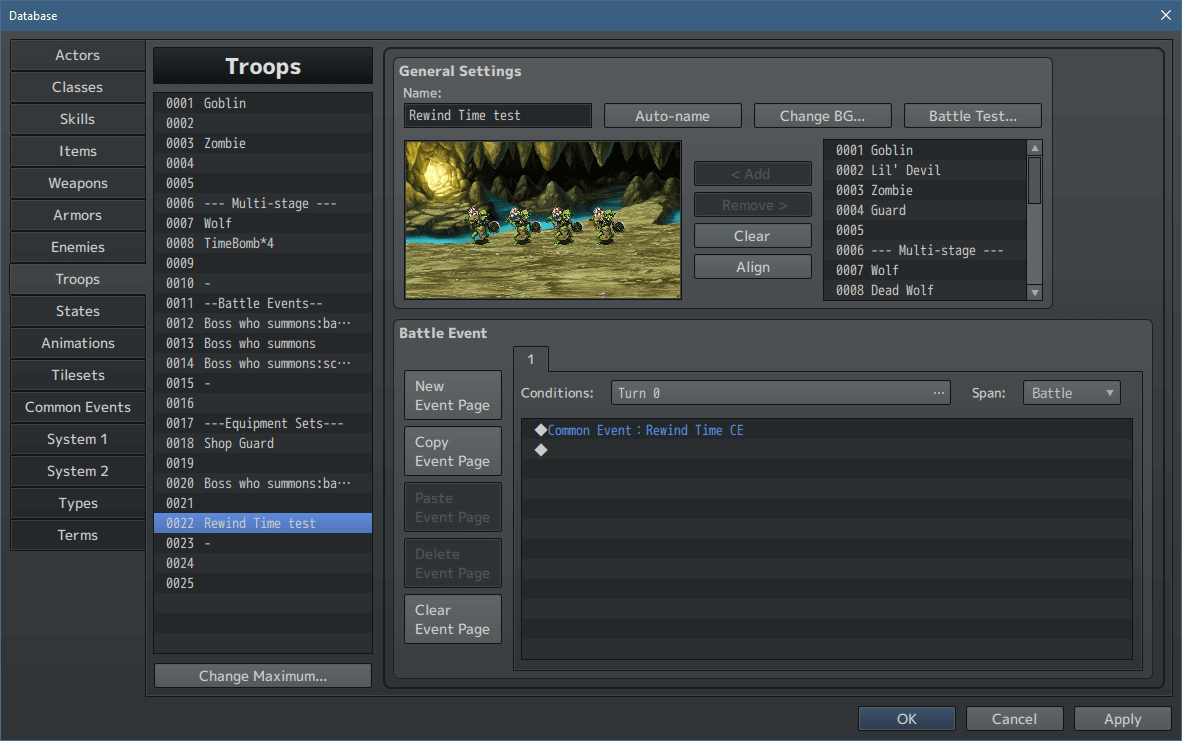Copy the current Event Page
This screenshot has height=741, width=1182.
tap(452, 450)
